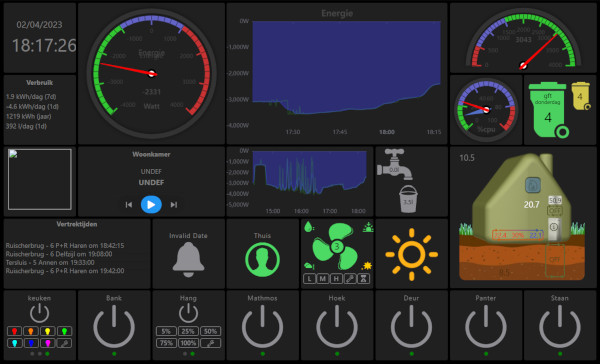Viewport: 600px width, 364px height.
Task: Click the underground OFF pump indicator
Action: click(554, 259)
